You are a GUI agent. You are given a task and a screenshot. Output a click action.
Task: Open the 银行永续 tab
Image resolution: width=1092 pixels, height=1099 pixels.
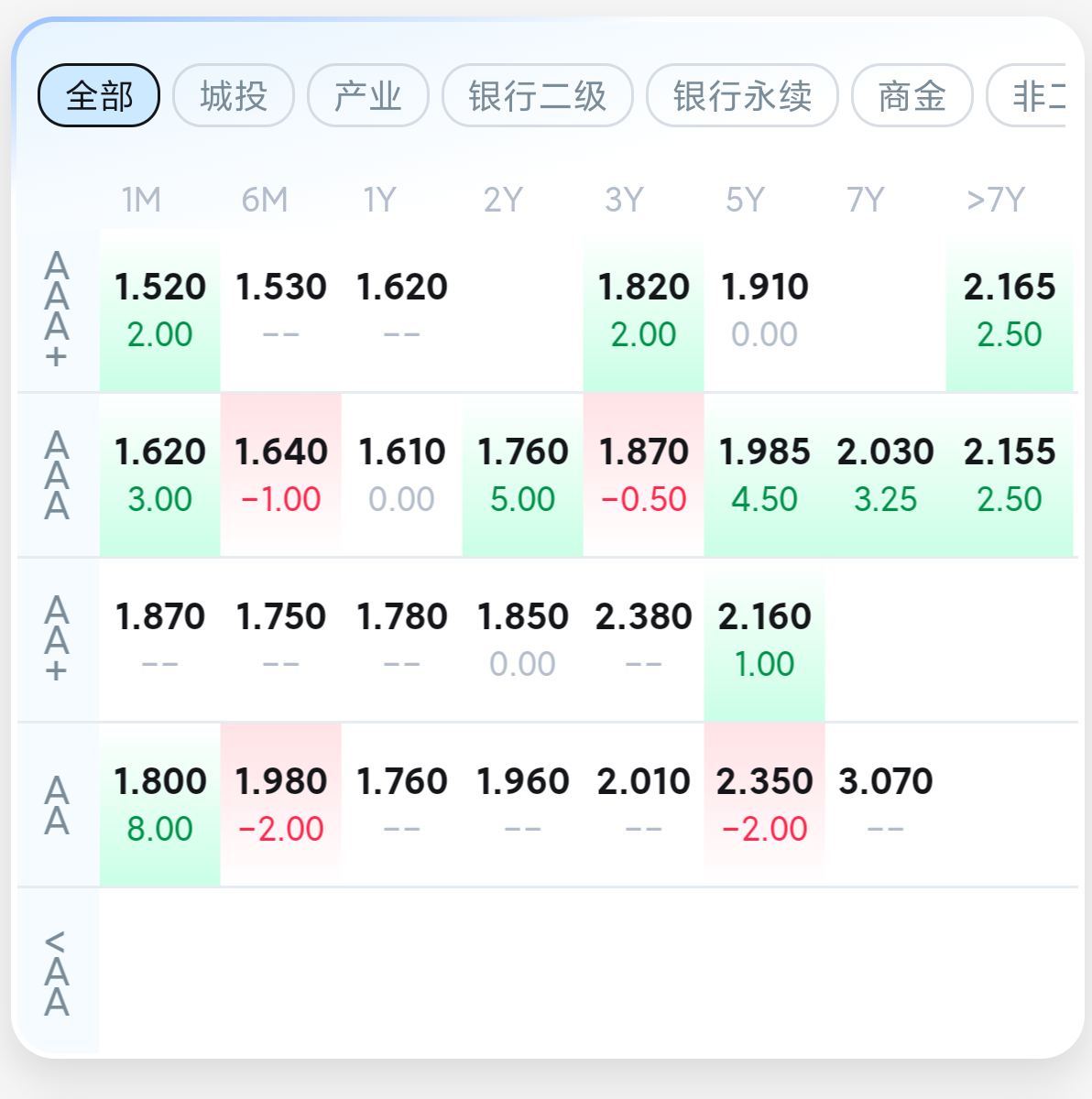point(742,95)
